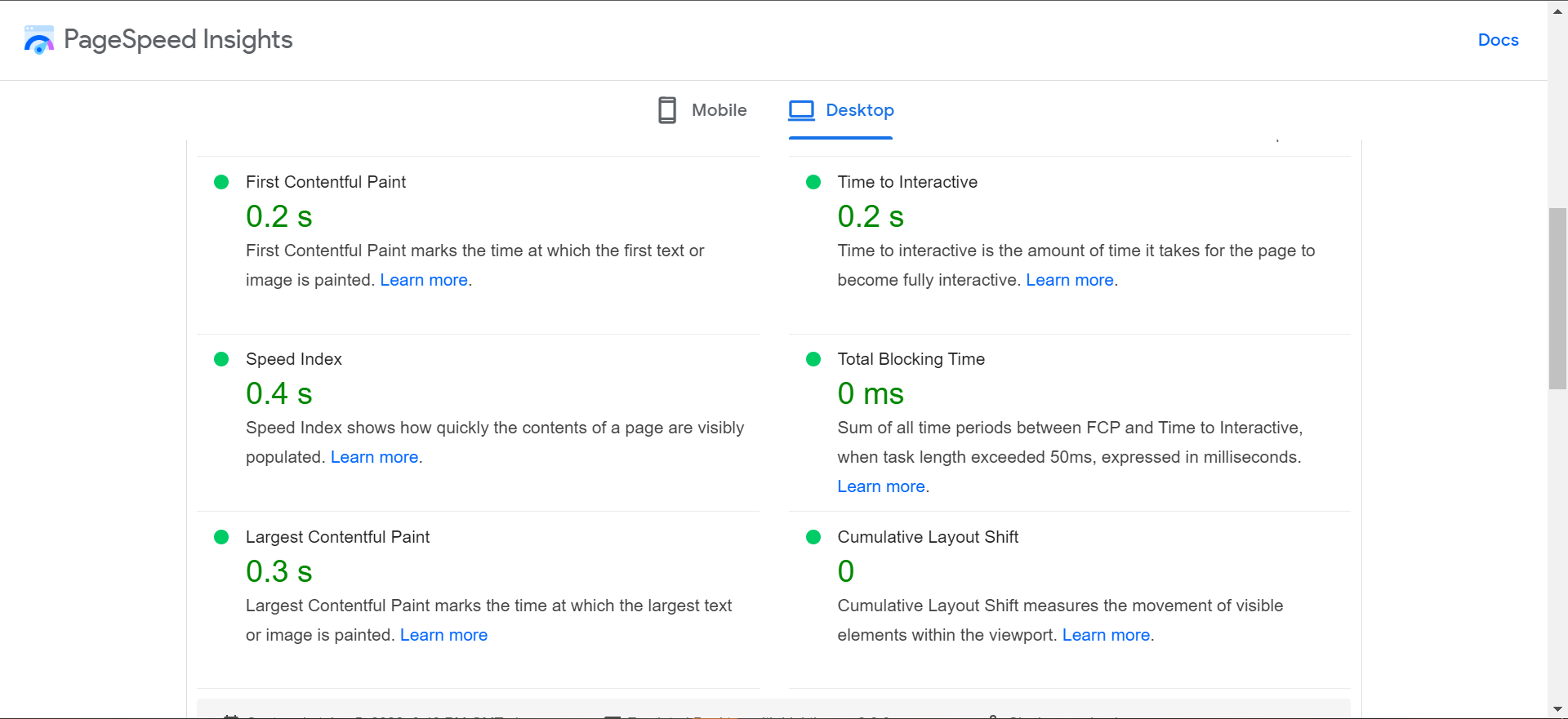Click green status dot beside Total Blocking Time
The height and width of the screenshot is (719, 1568).
click(813, 359)
